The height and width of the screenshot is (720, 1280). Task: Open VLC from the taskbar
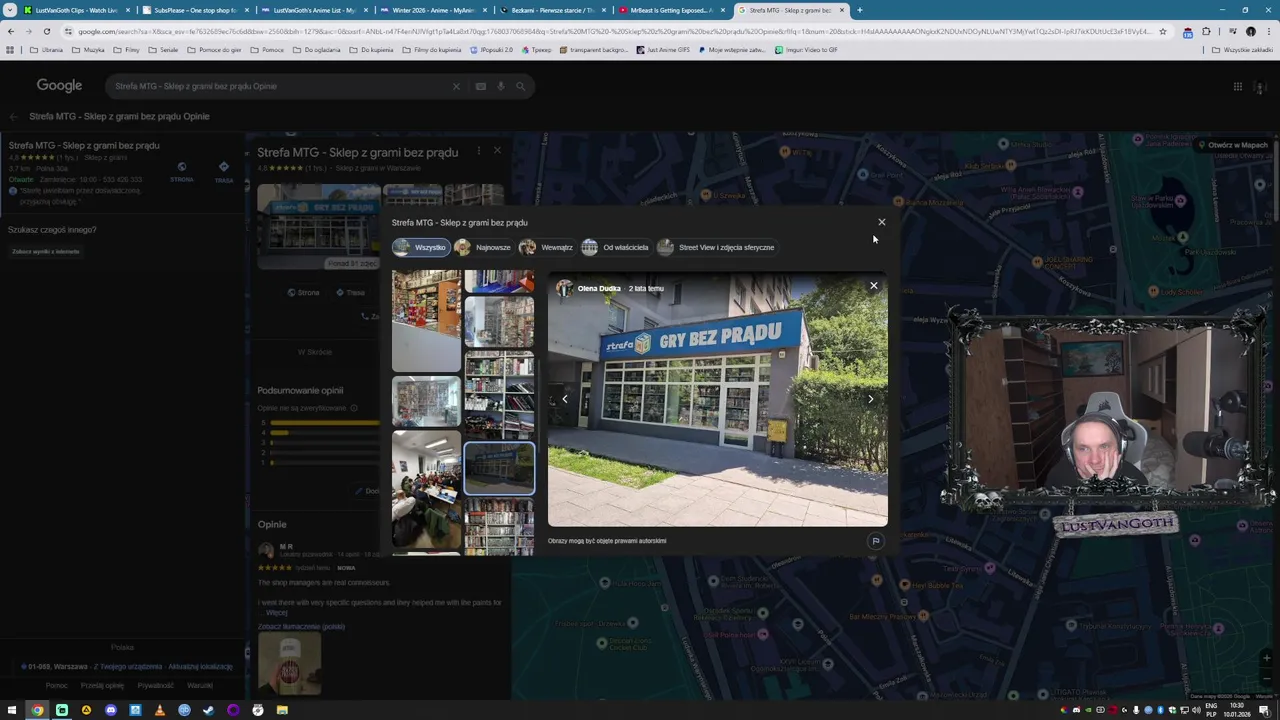(160, 710)
